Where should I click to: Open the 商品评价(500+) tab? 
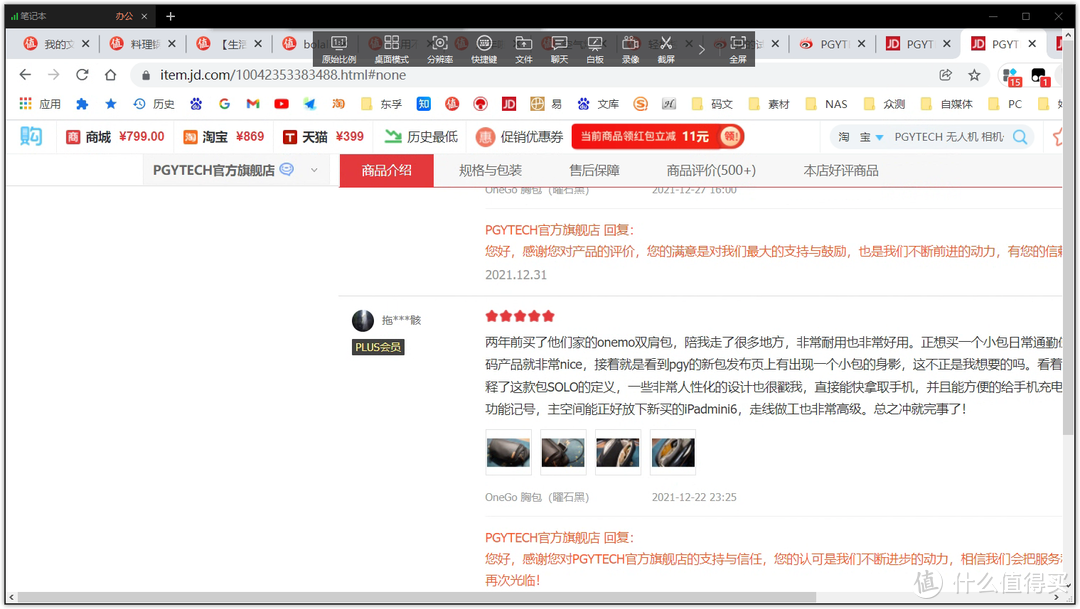(x=710, y=170)
